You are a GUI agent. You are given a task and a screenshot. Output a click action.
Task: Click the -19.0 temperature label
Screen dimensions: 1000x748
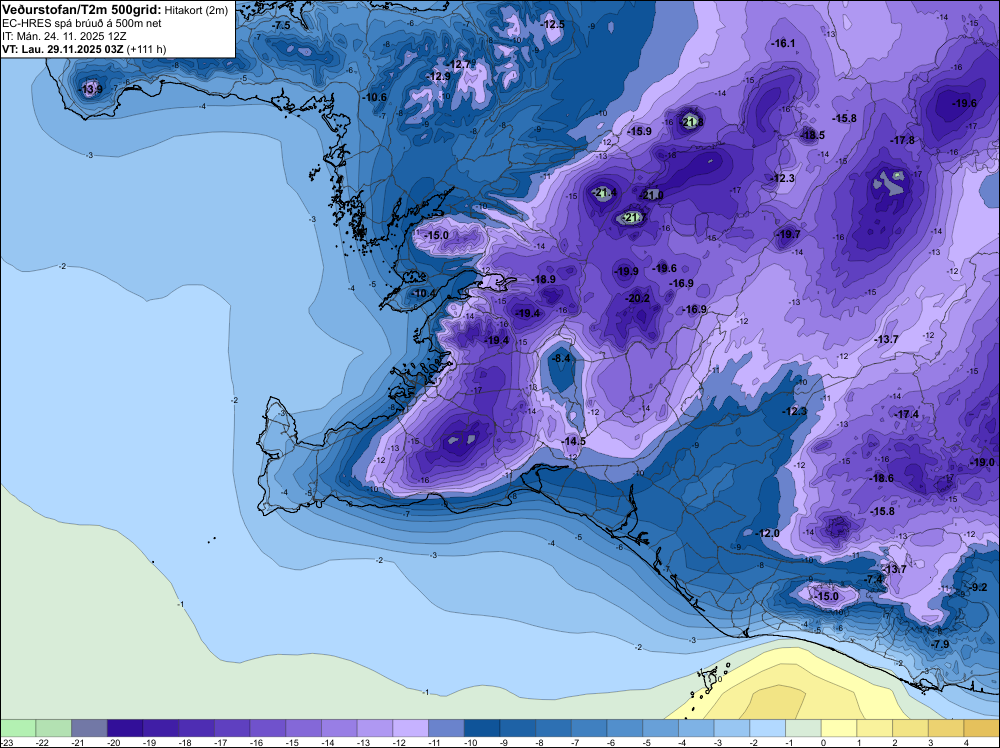tap(982, 462)
